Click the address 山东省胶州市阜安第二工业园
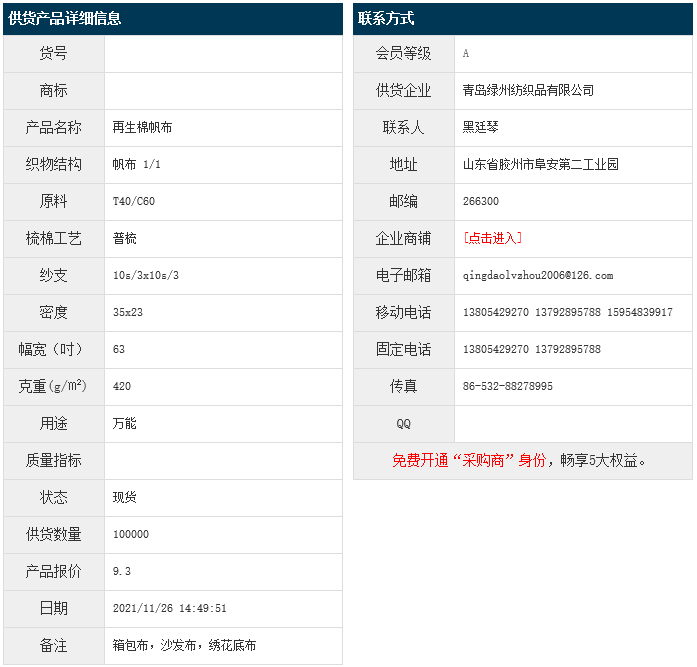697x667 pixels. pos(541,164)
